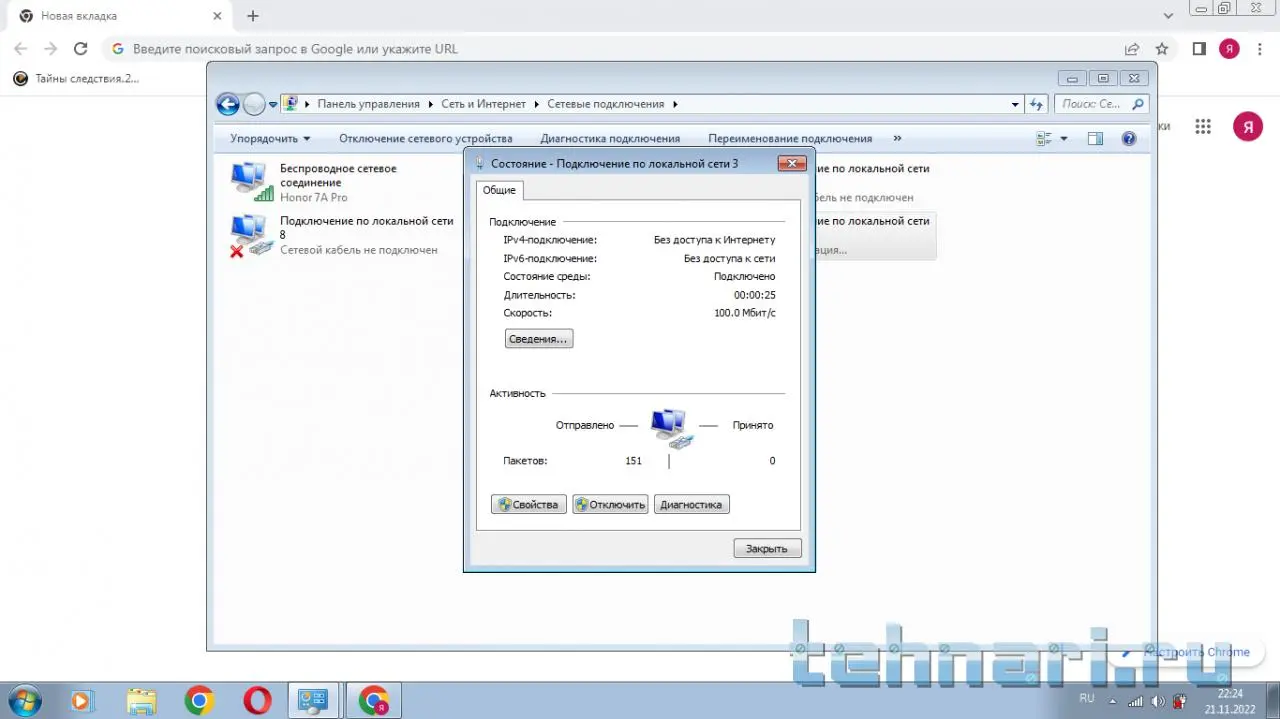
Task: Click the Закрыть button in the status dialog
Action: (x=767, y=548)
